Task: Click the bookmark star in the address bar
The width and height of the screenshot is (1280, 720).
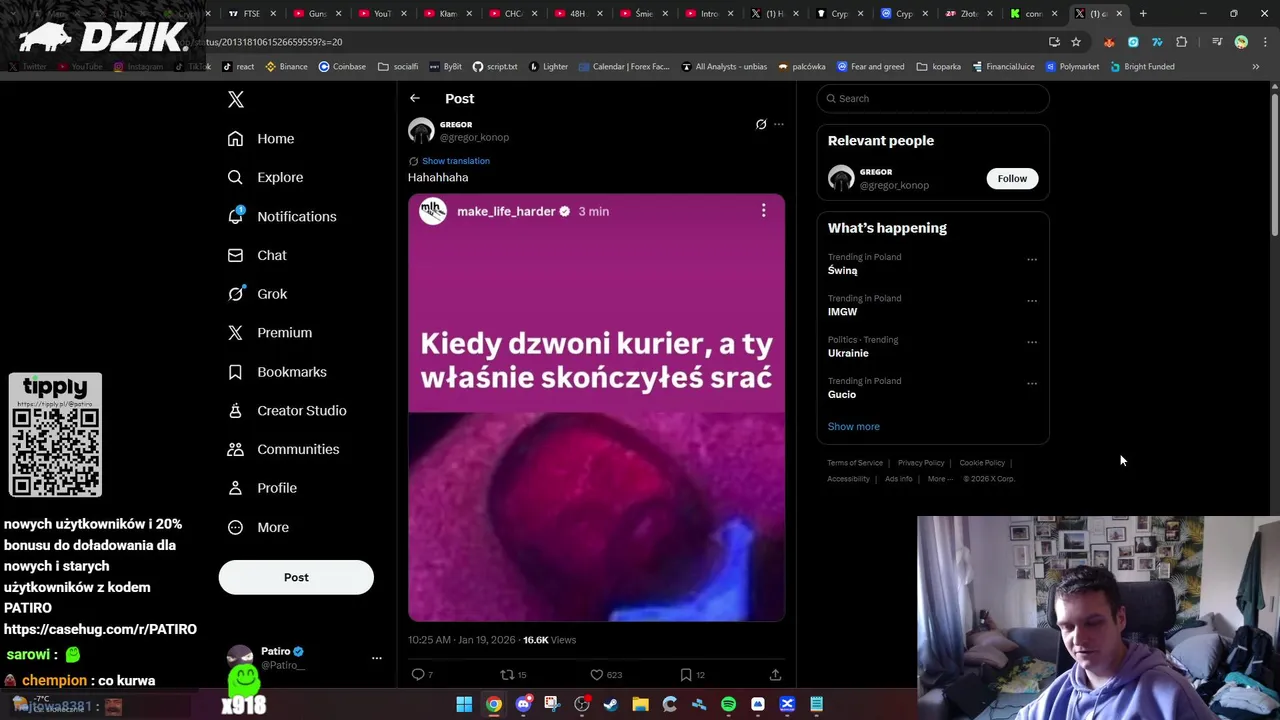Action: 1076,42
